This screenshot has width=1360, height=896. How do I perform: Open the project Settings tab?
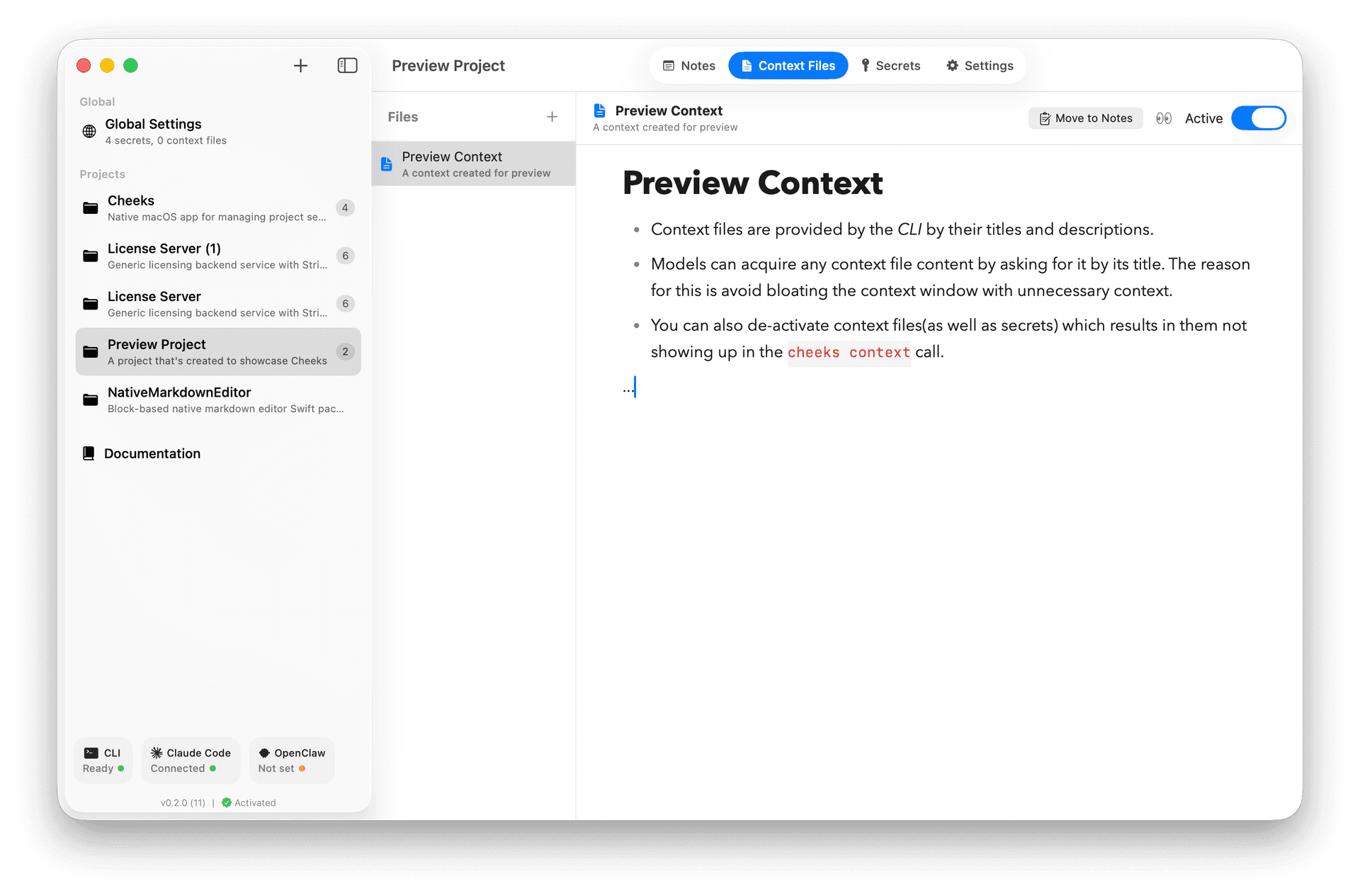tap(980, 66)
